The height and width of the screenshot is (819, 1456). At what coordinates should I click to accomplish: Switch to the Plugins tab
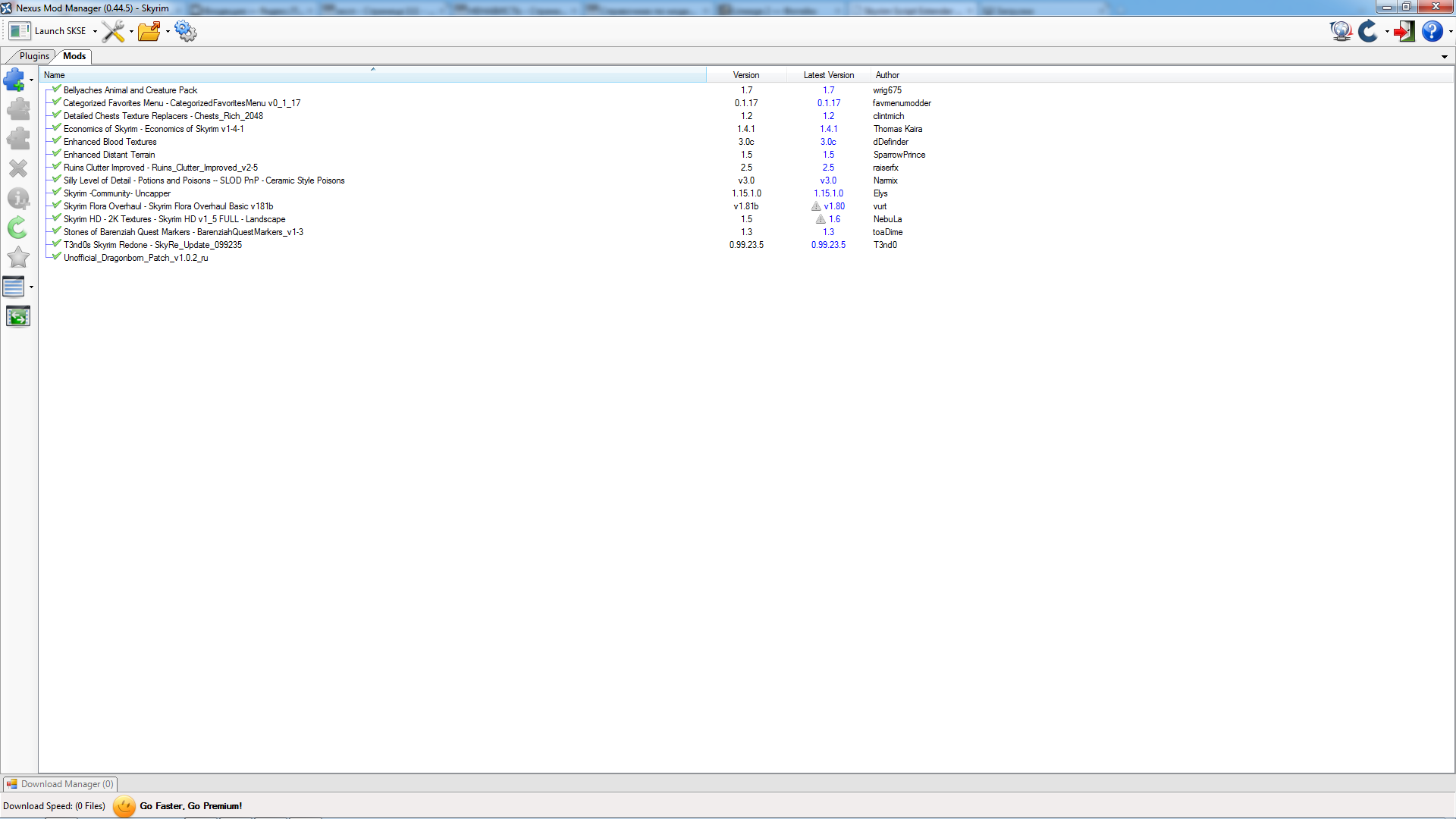coord(34,56)
